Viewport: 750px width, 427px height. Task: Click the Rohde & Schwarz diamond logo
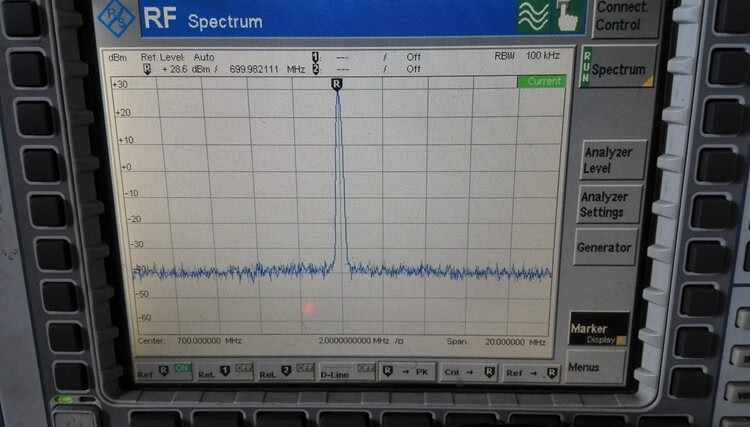click(116, 17)
